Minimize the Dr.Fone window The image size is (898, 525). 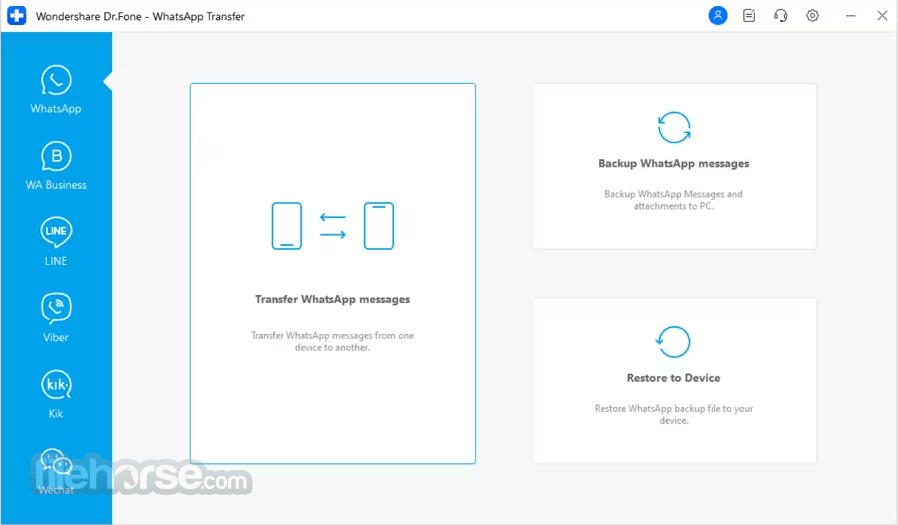(850, 16)
